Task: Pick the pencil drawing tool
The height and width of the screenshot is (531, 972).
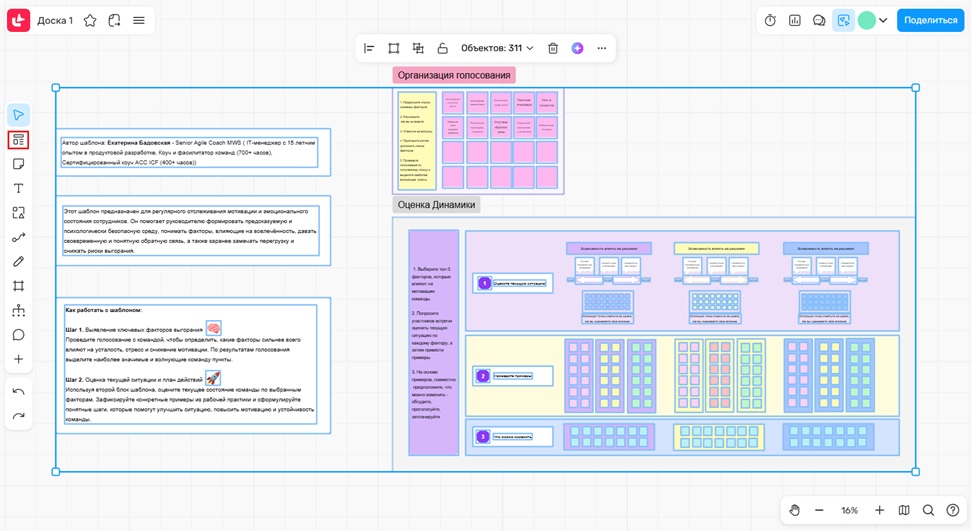Action: pos(18,261)
